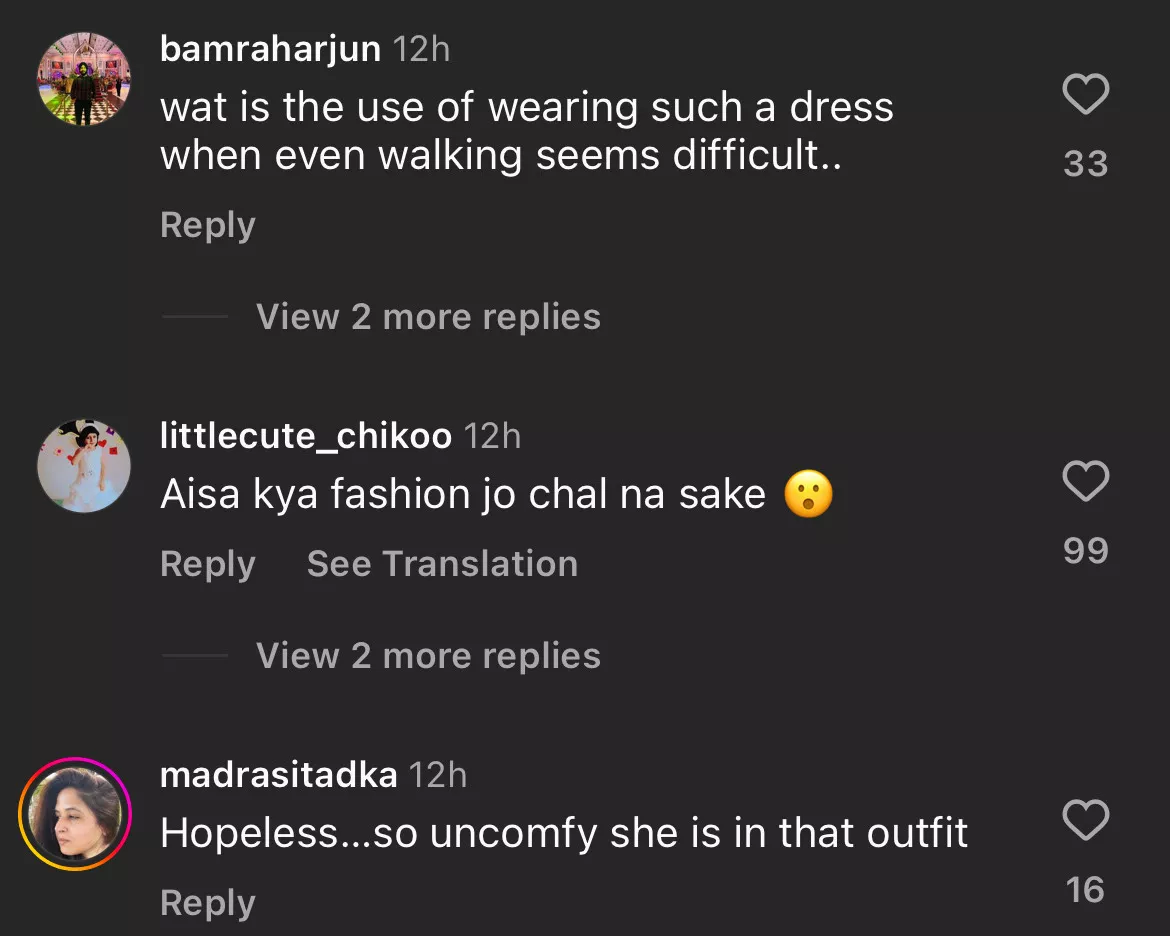View the 33 likes on bamraharjun's comment
Viewport: 1170px width, 936px height.
pyautogui.click(x=1085, y=163)
